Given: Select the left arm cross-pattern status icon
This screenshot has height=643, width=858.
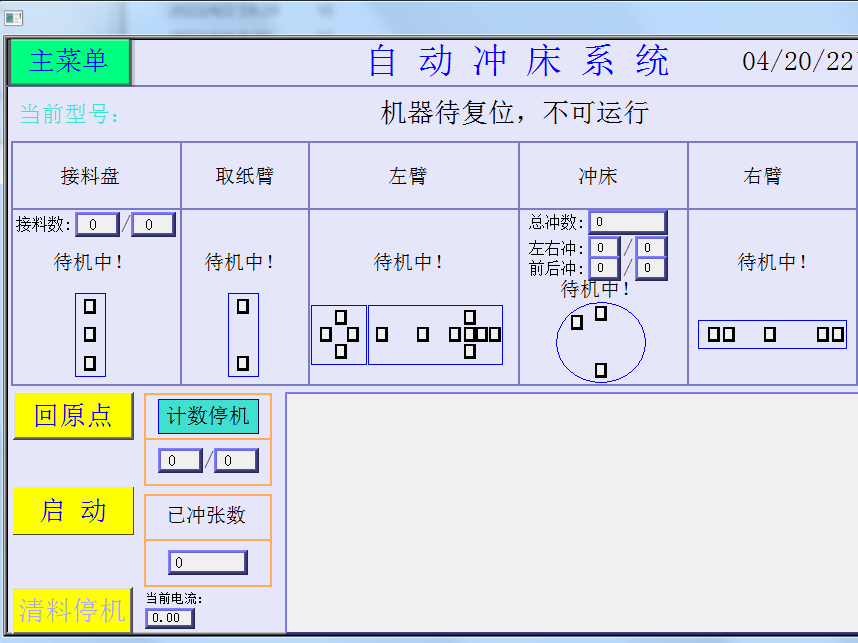Looking at the screenshot, I should click(339, 335).
